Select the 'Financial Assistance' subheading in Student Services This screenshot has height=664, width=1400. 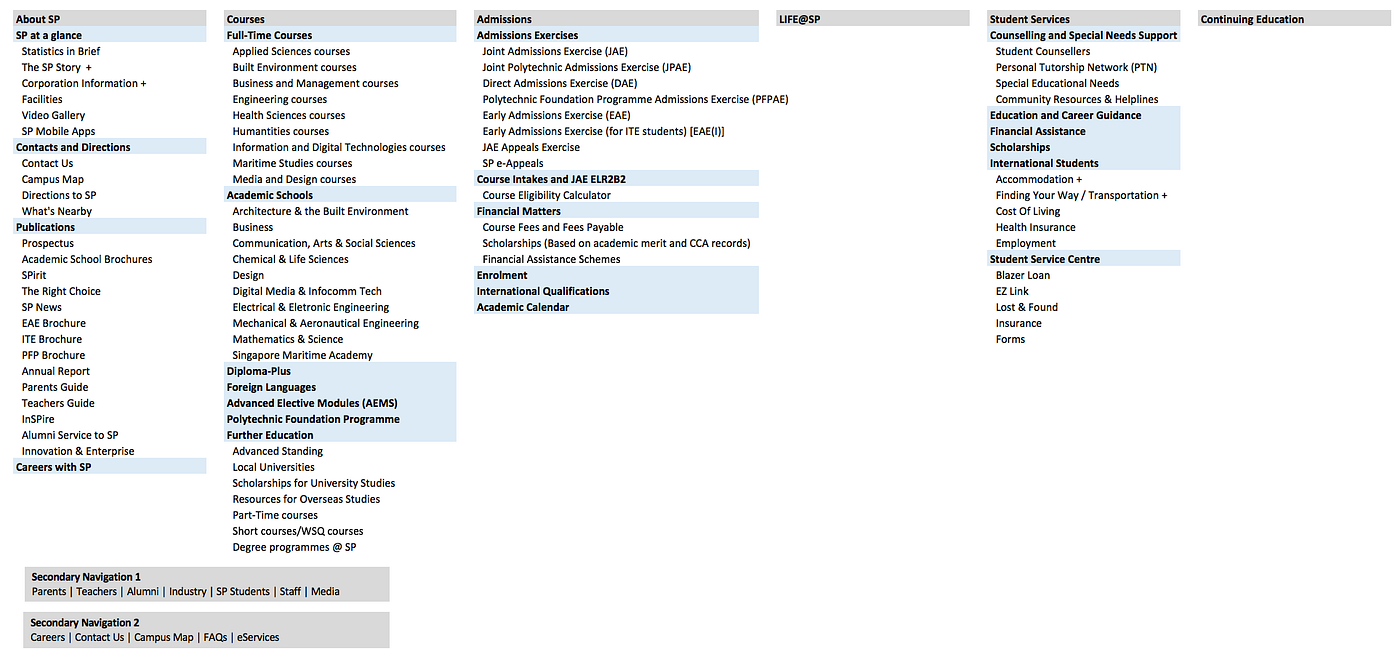1084,131
